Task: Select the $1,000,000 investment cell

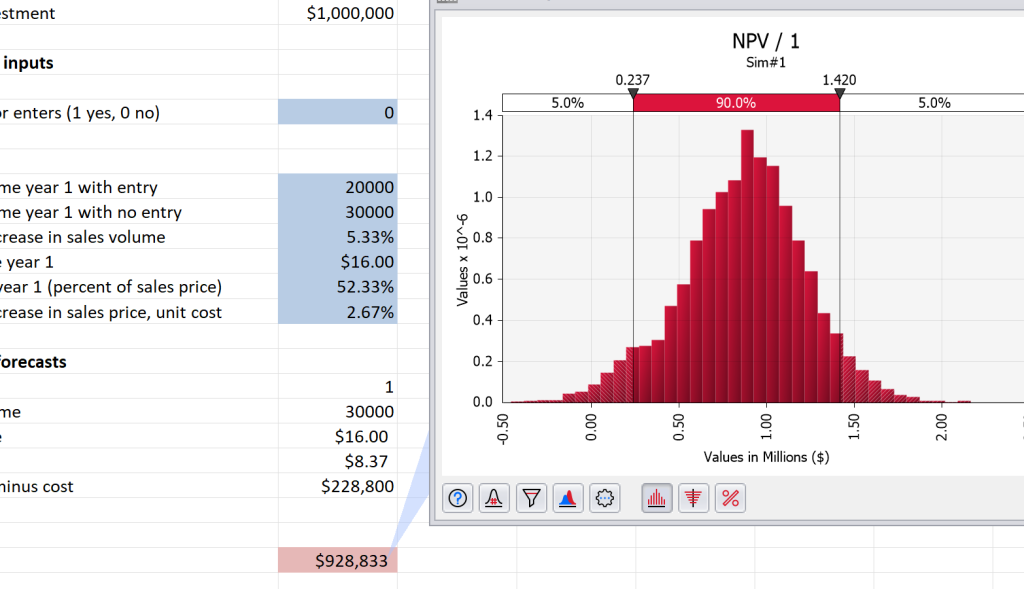Action: (338, 13)
